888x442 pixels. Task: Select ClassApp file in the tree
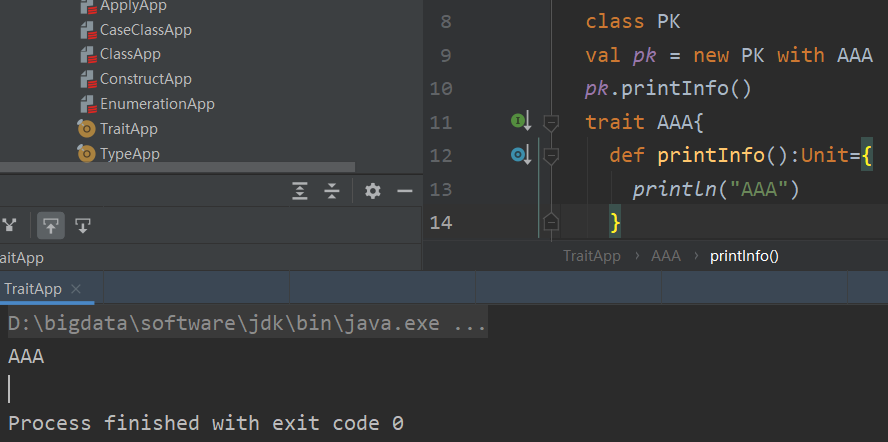pyautogui.click(x=130, y=54)
